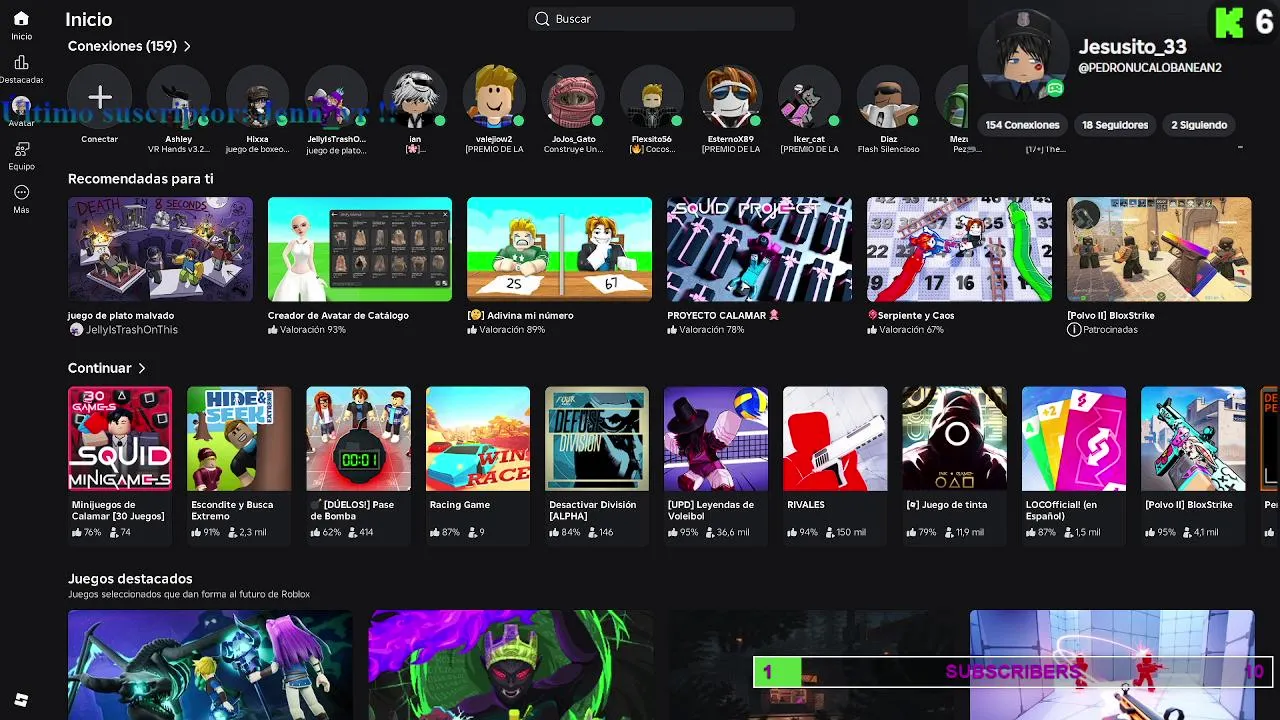The height and width of the screenshot is (720, 1280).
Task: Focus the Buscar search field
Action: 661,19
